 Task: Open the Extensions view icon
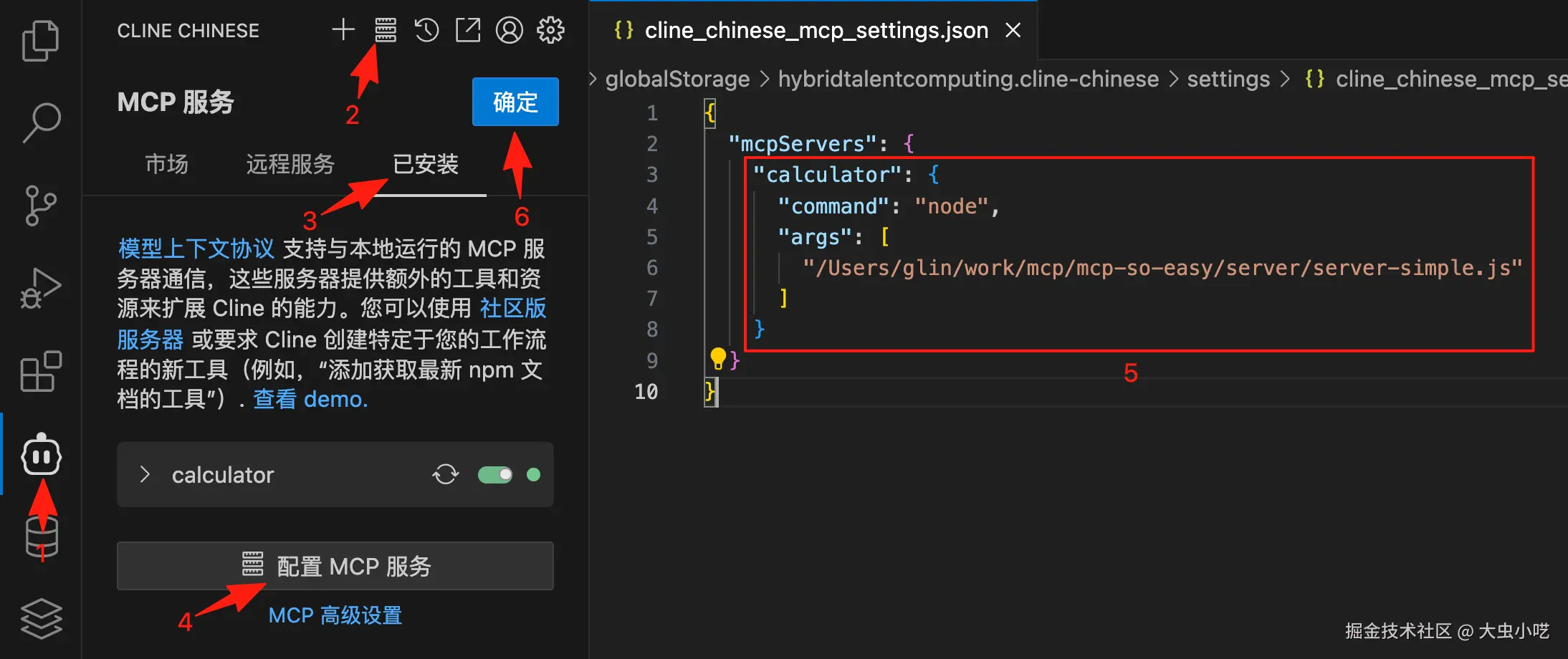41,371
